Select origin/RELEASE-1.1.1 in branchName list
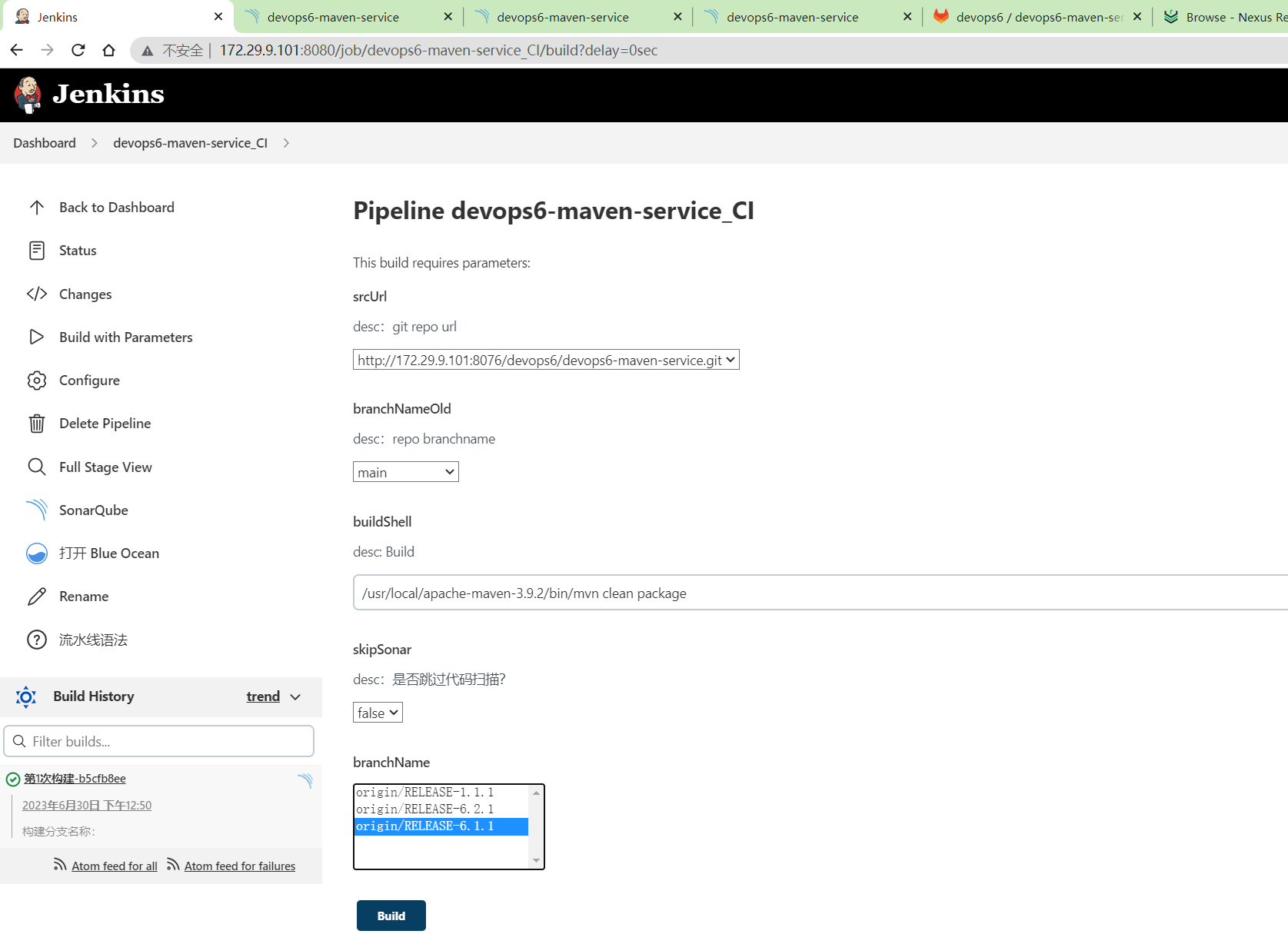 [441, 792]
